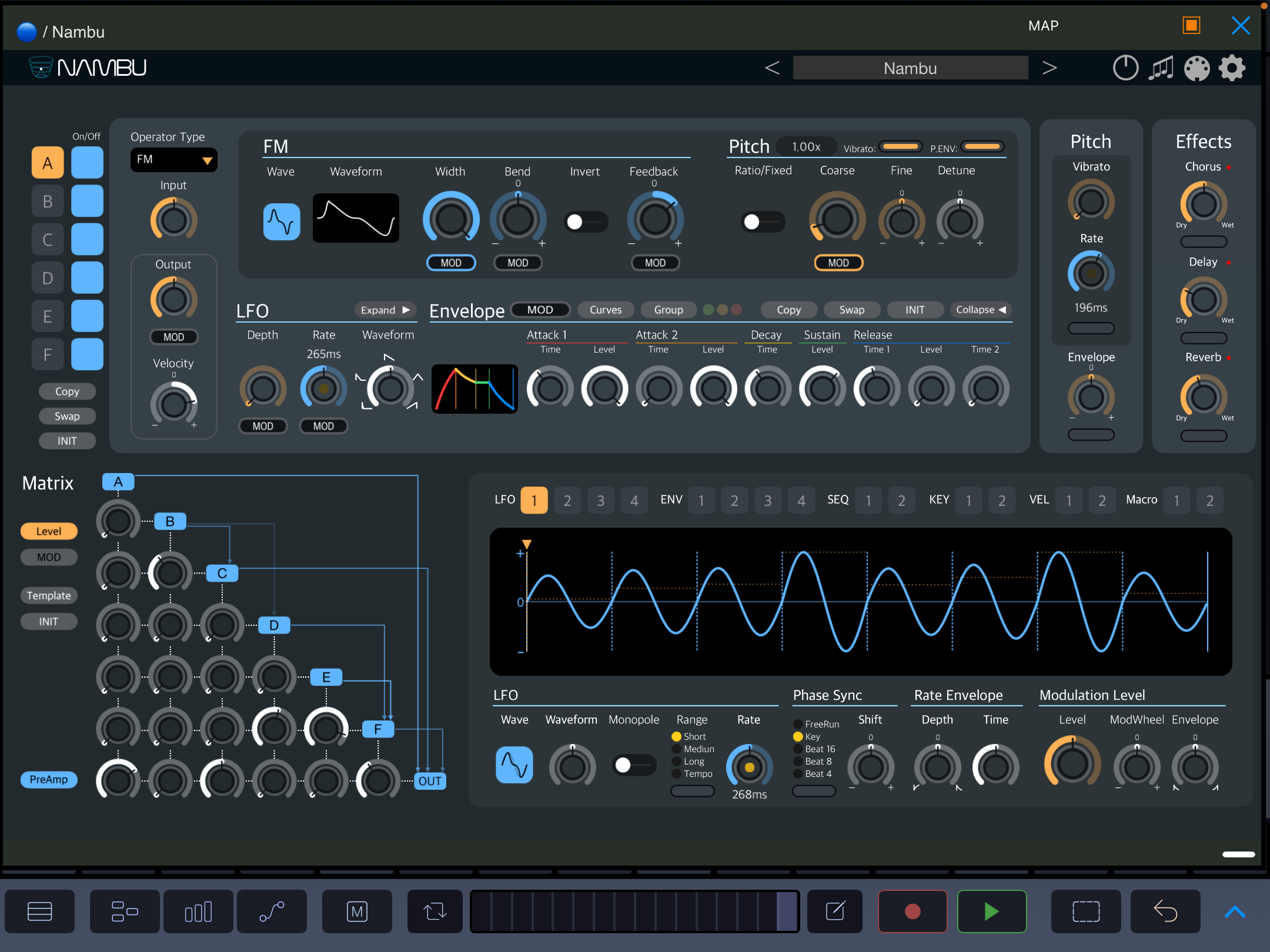Open the tracks list view in bottom toolbar
This screenshot has height=952, width=1270.
pyautogui.click(x=40, y=911)
